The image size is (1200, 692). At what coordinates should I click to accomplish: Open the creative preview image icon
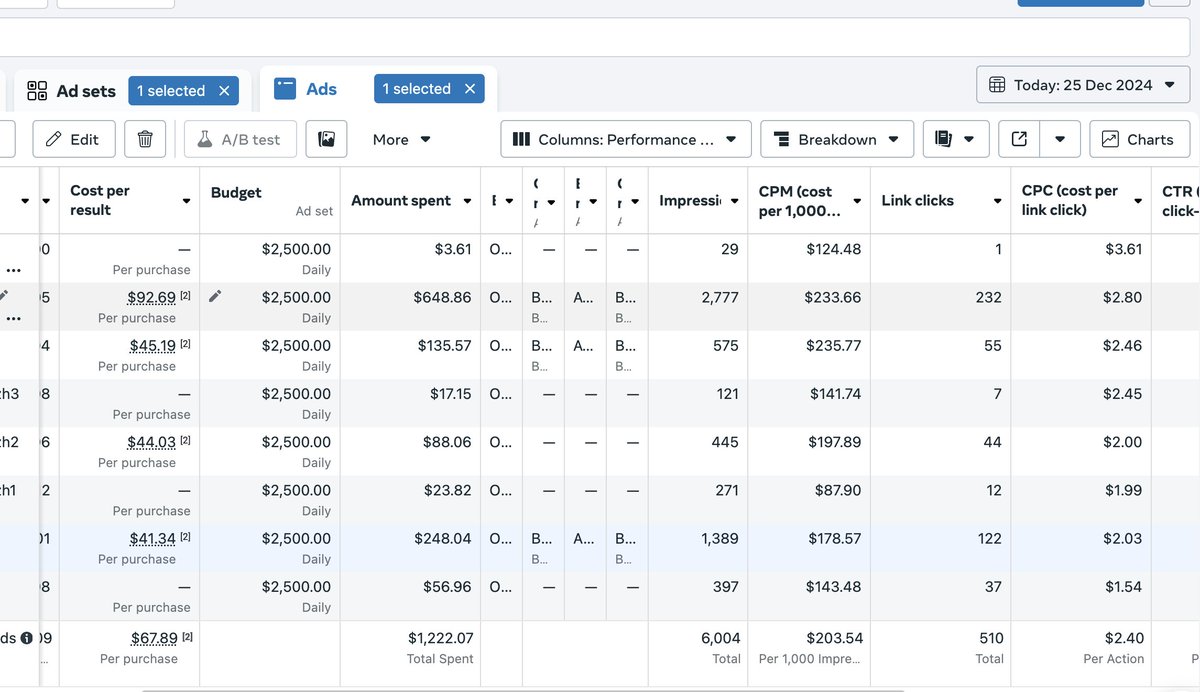[x=326, y=139]
